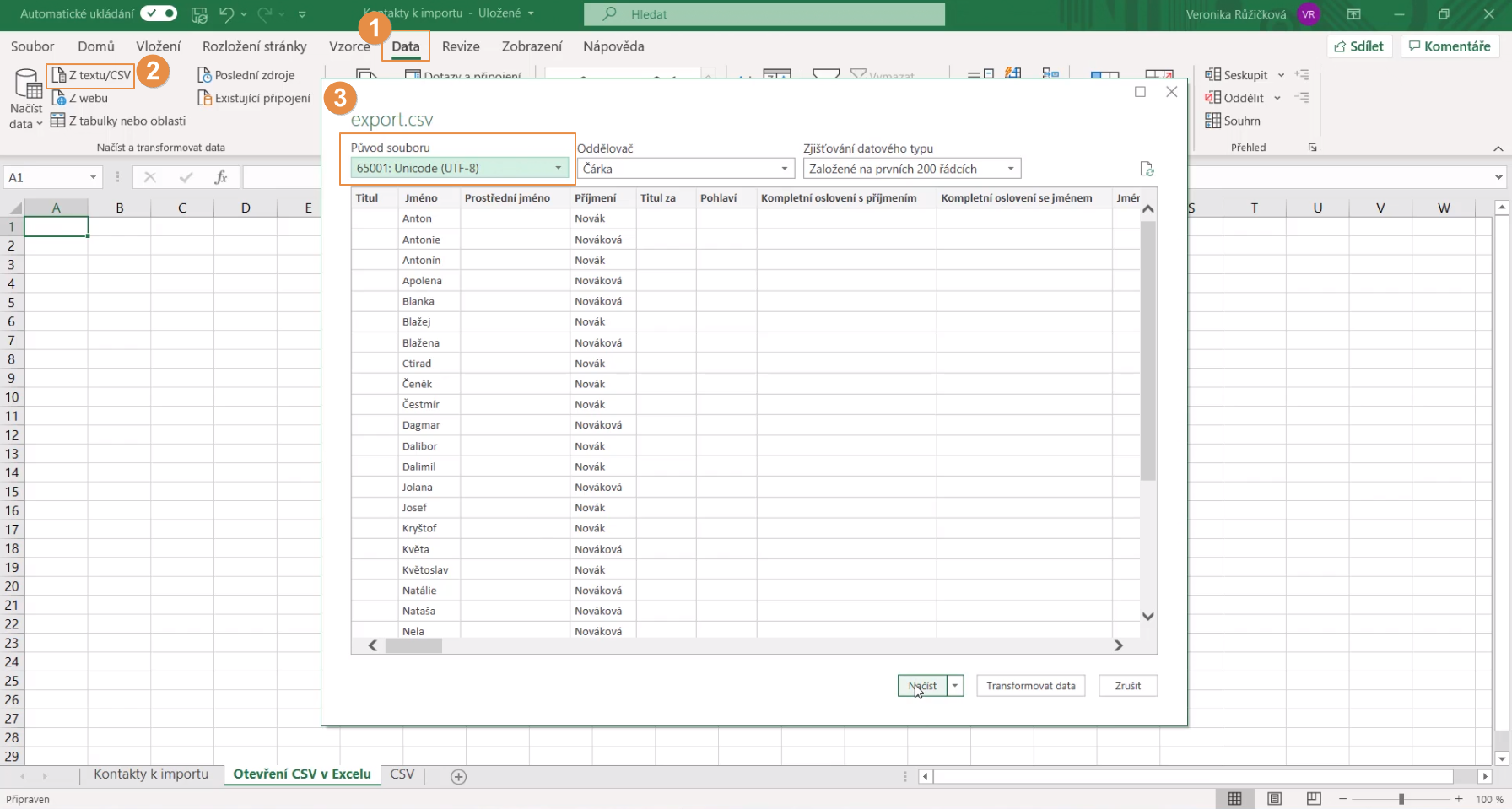Switch to Normal view in status bar
Screen dimensions: 1512x809
coord(1234,799)
